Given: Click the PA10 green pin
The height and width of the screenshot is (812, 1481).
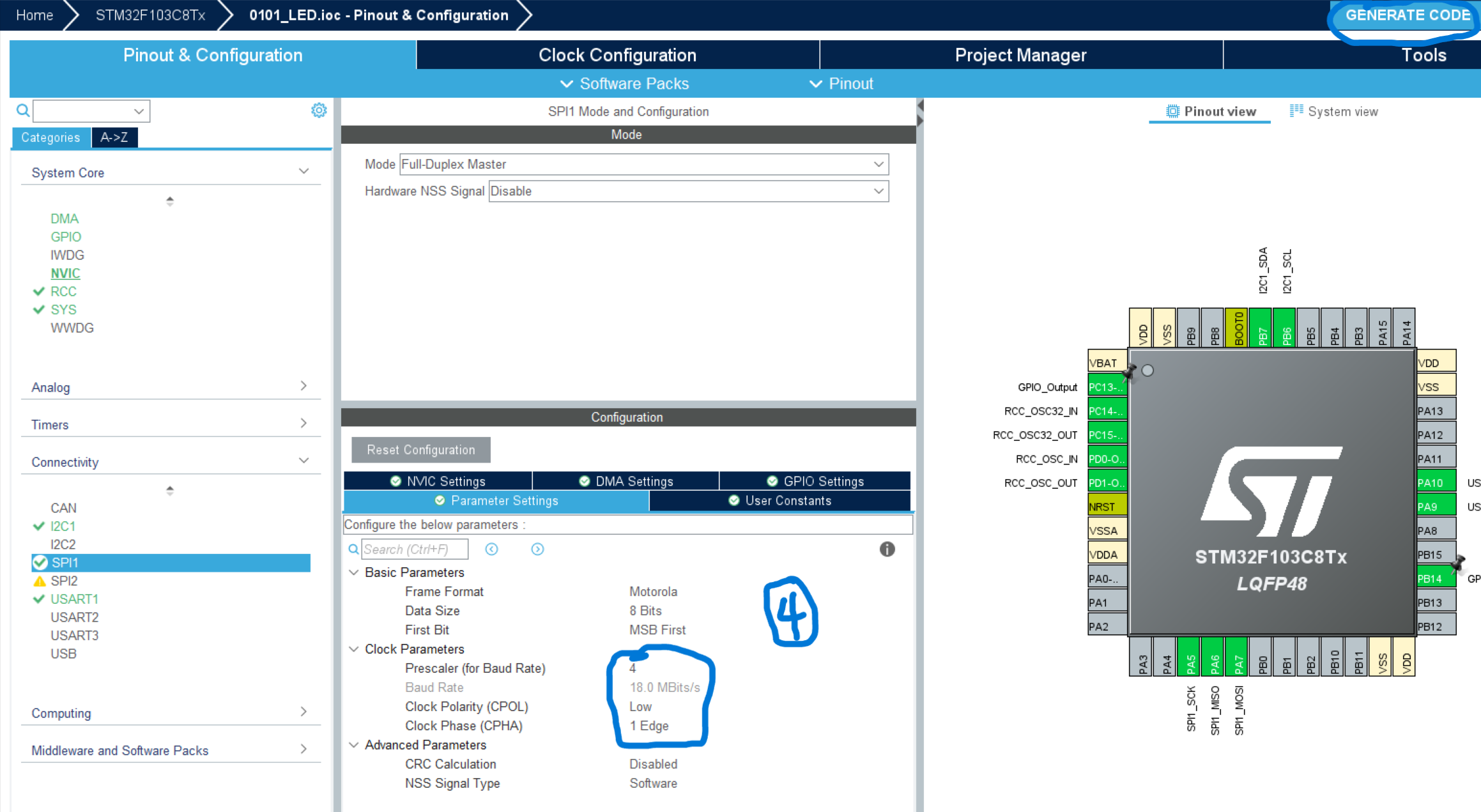Looking at the screenshot, I should click(x=1436, y=482).
